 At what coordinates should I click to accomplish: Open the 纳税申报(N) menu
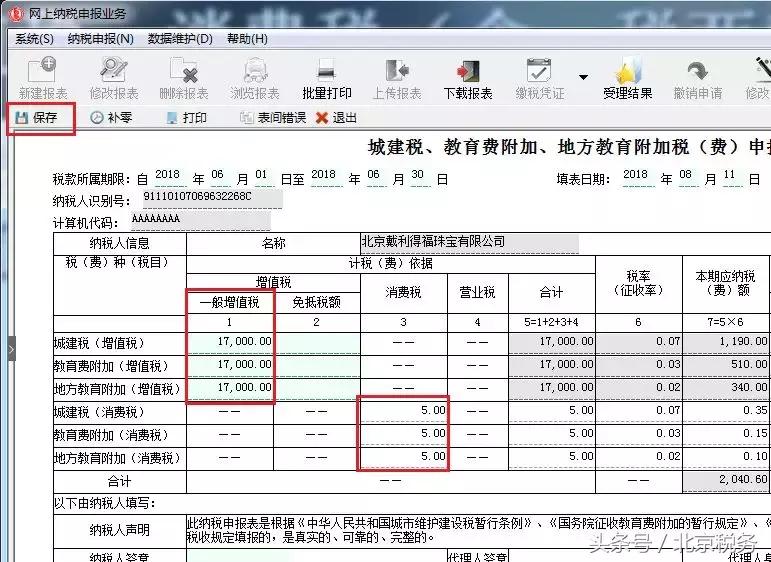[101, 39]
